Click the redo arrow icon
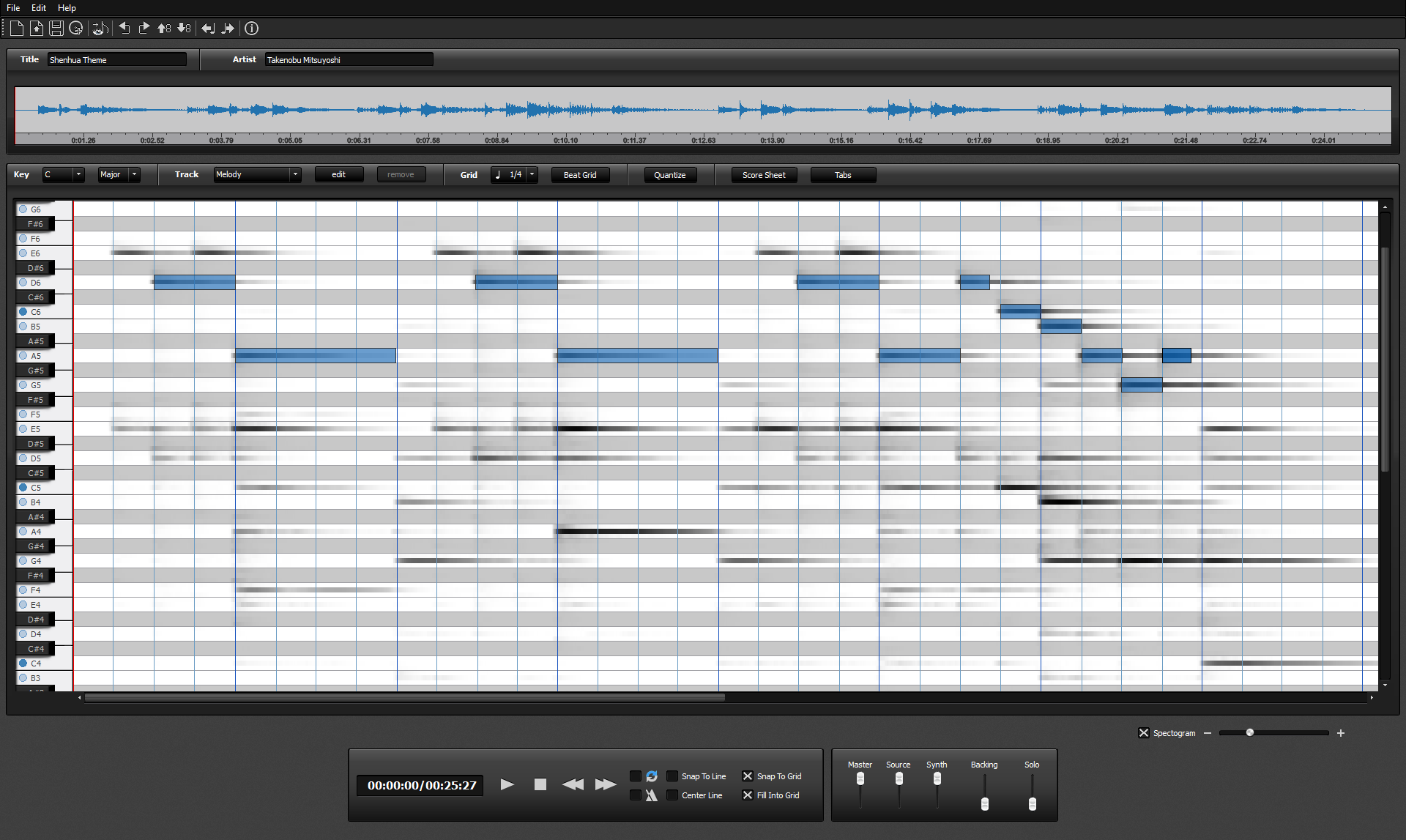The width and height of the screenshot is (1406, 840). tap(144, 29)
